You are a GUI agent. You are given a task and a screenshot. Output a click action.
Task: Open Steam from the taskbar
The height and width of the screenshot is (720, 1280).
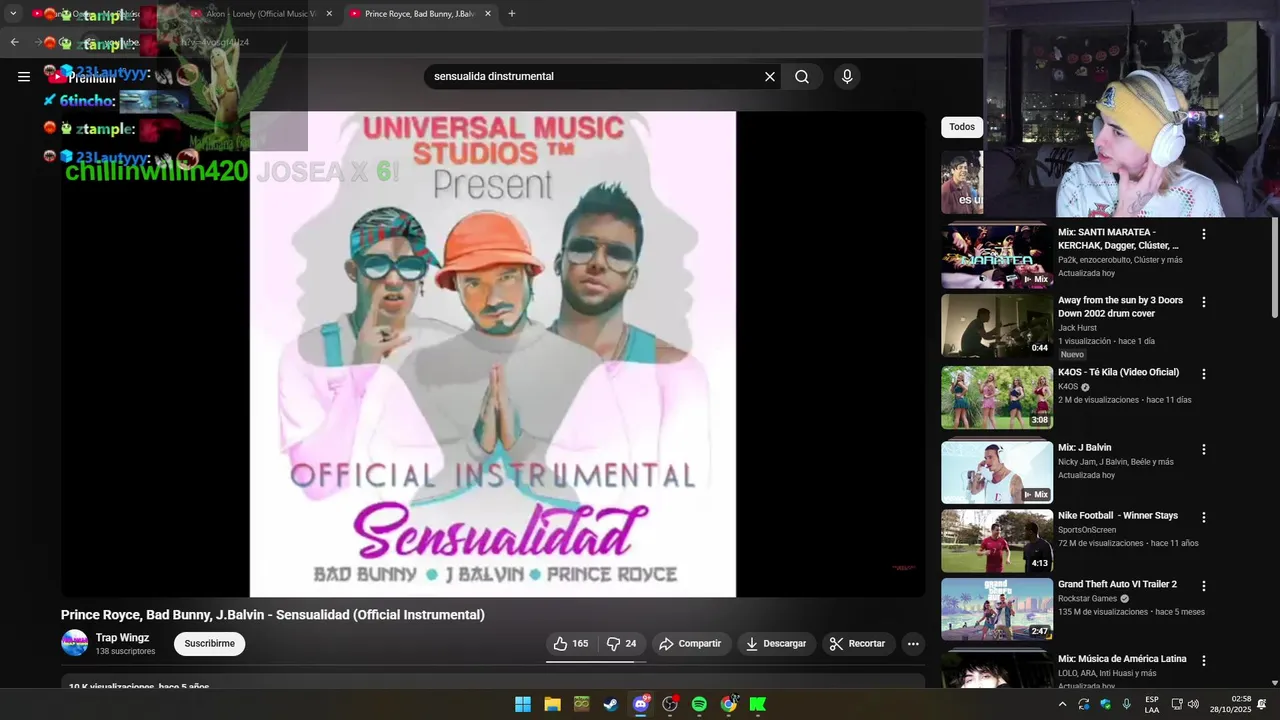pos(611,704)
